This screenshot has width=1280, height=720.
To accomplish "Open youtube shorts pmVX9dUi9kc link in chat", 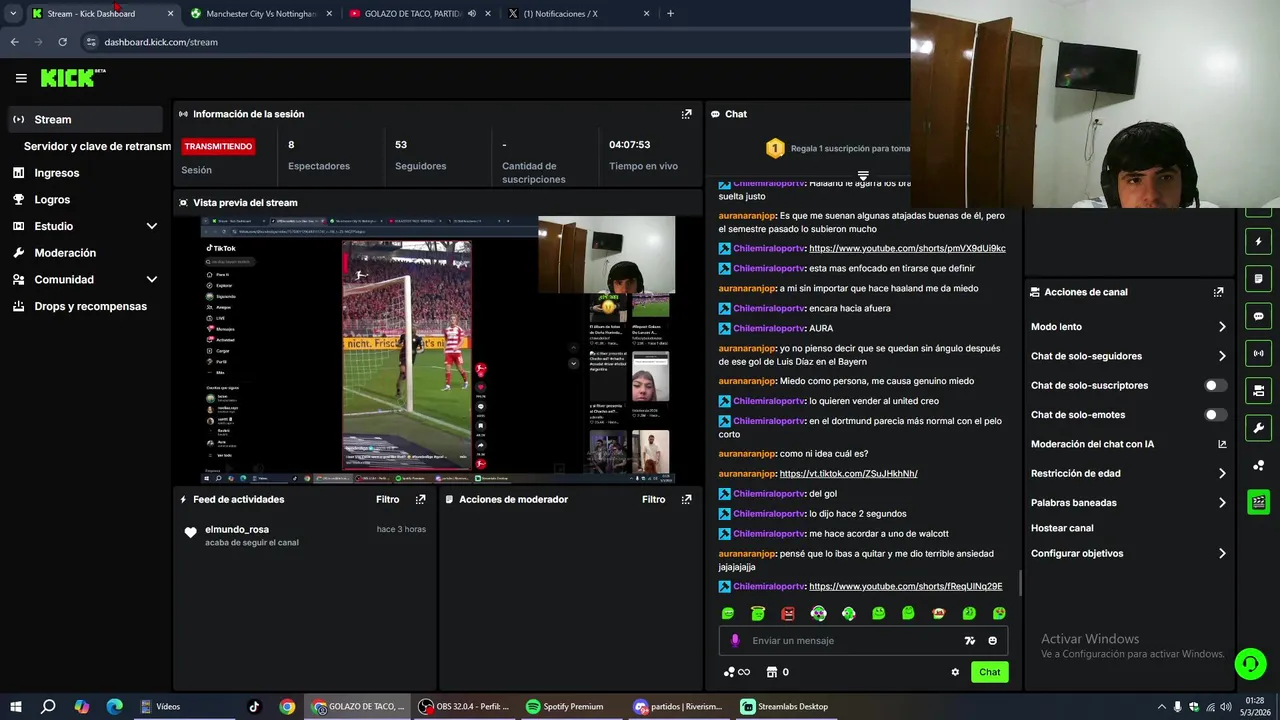I will click(907, 248).
